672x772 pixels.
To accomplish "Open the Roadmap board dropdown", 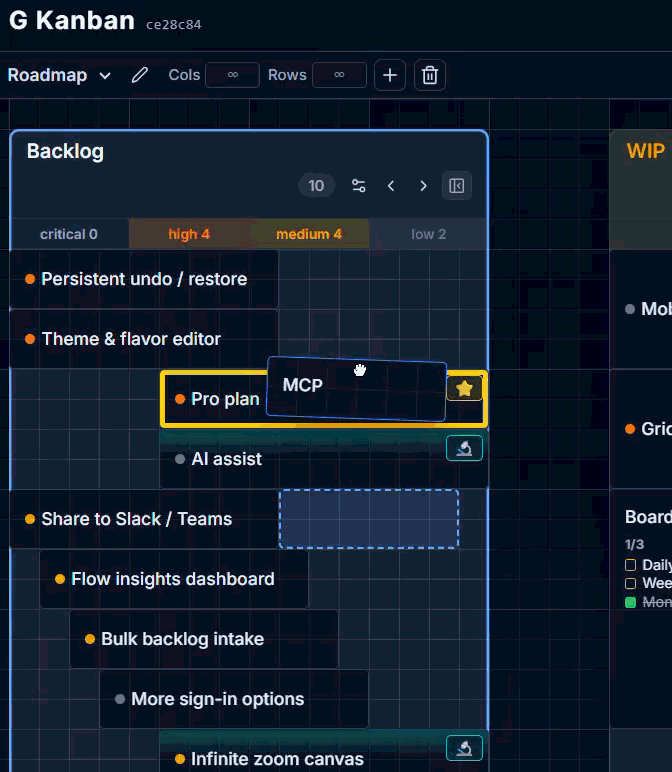I will 59,75.
